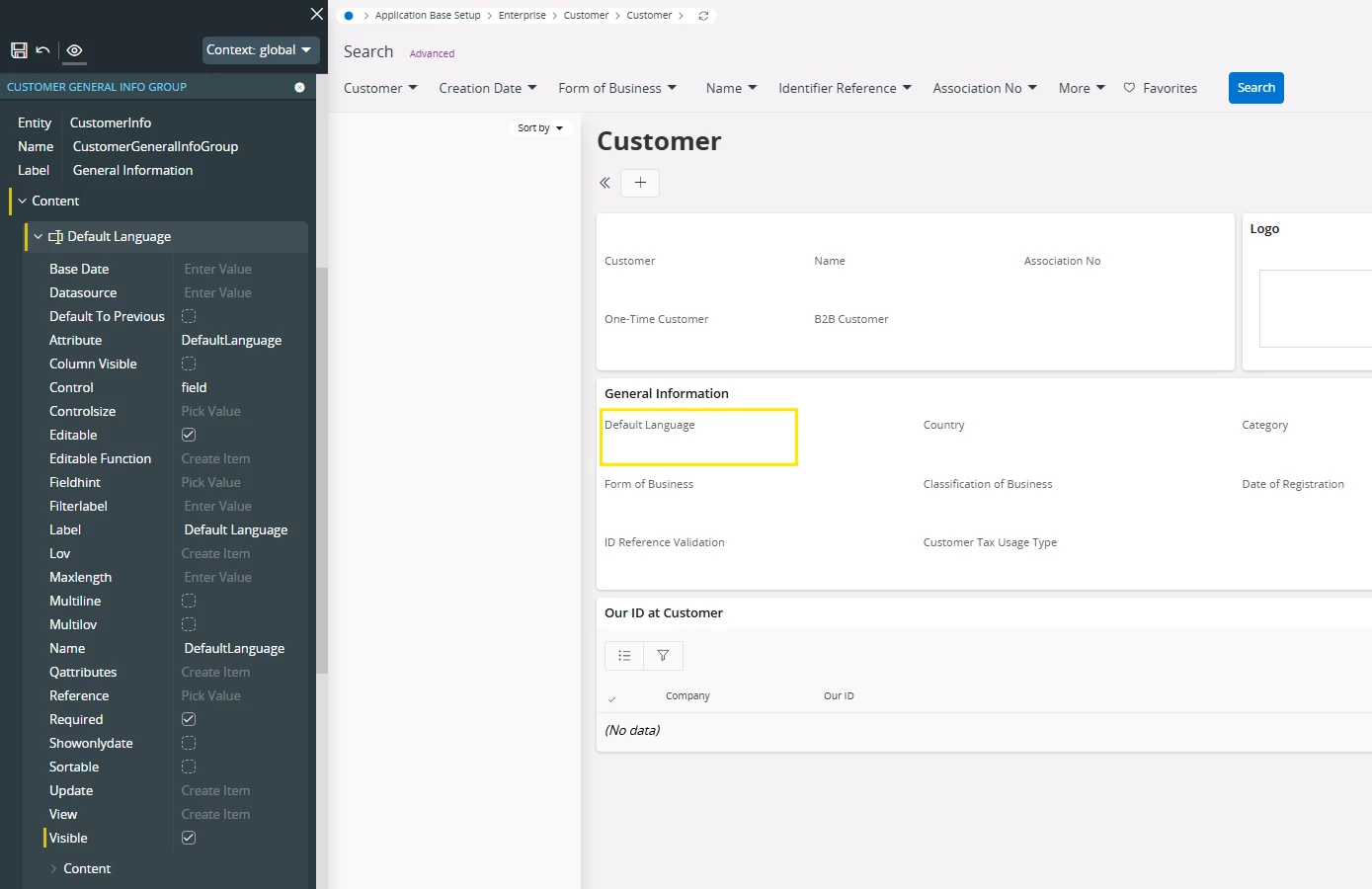The width and height of the screenshot is (1372, 889).
Task: Toggle the eye preview icon
Action: pyautogui.click(x=74, y=50)
